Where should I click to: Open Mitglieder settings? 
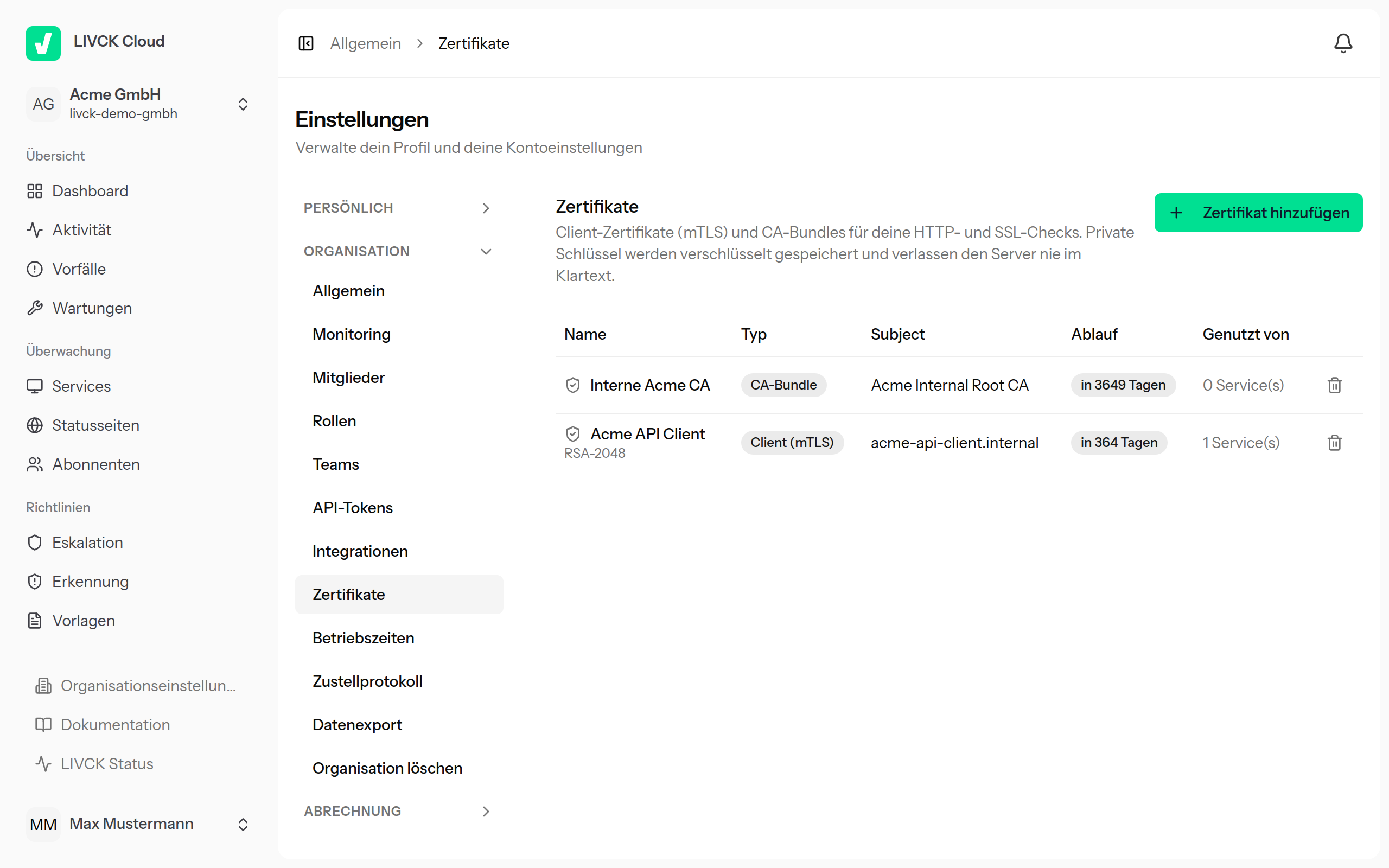[x=399, y=378]
